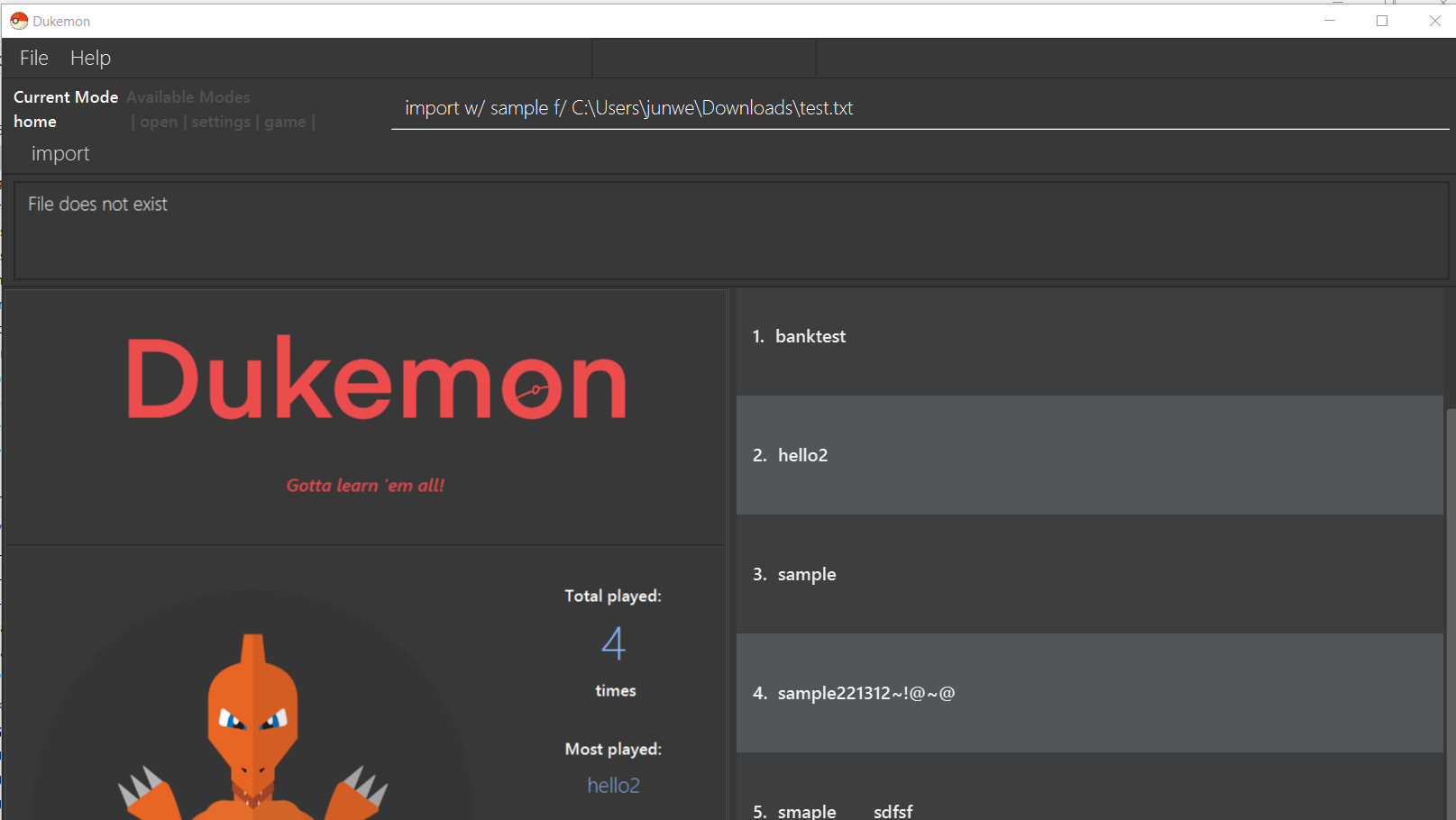Click the Most played hello2 value
Viewport: 1456px width, 820px height.
[x=614, y=786]
